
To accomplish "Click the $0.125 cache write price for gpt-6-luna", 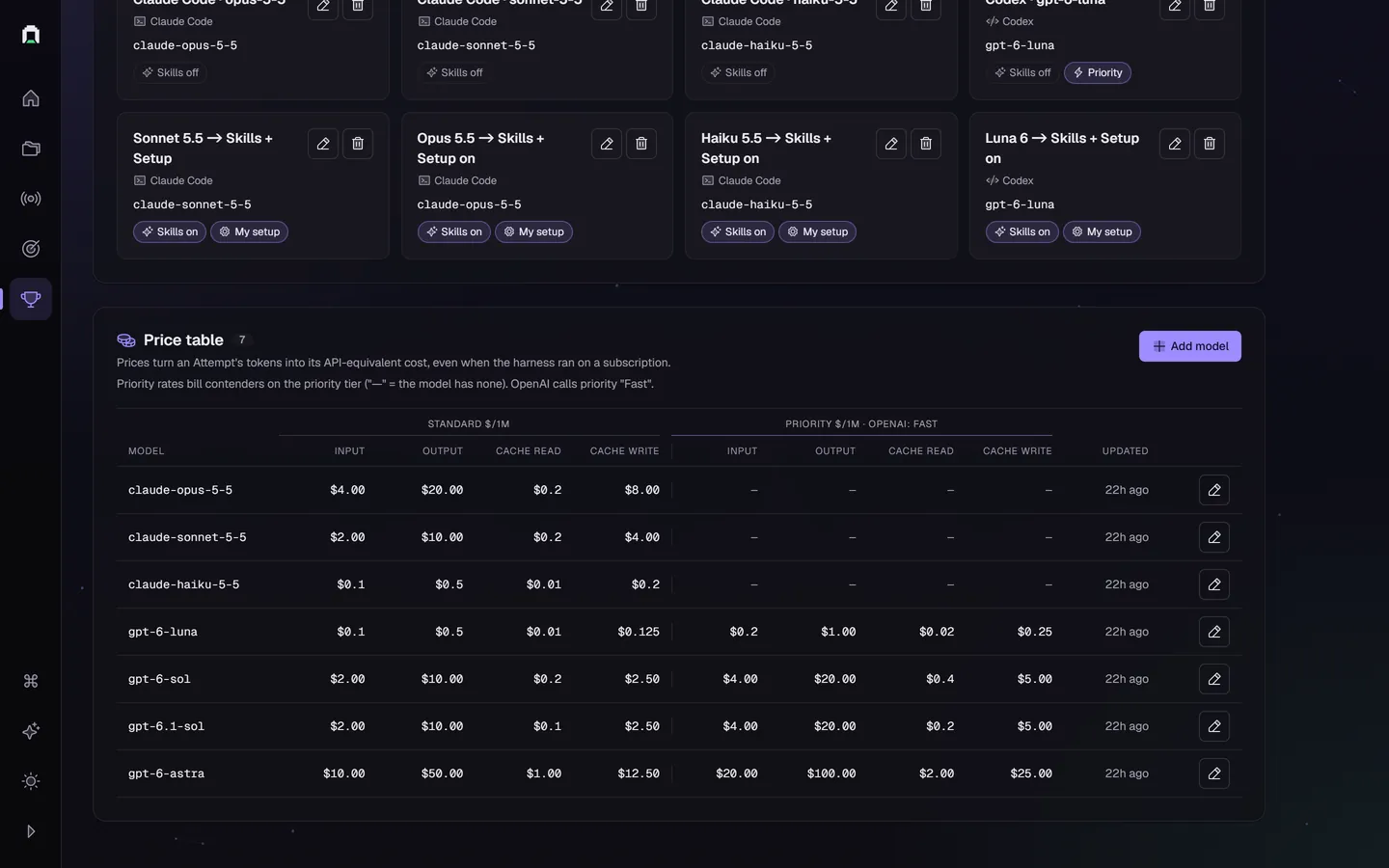I will pos(639,632).
